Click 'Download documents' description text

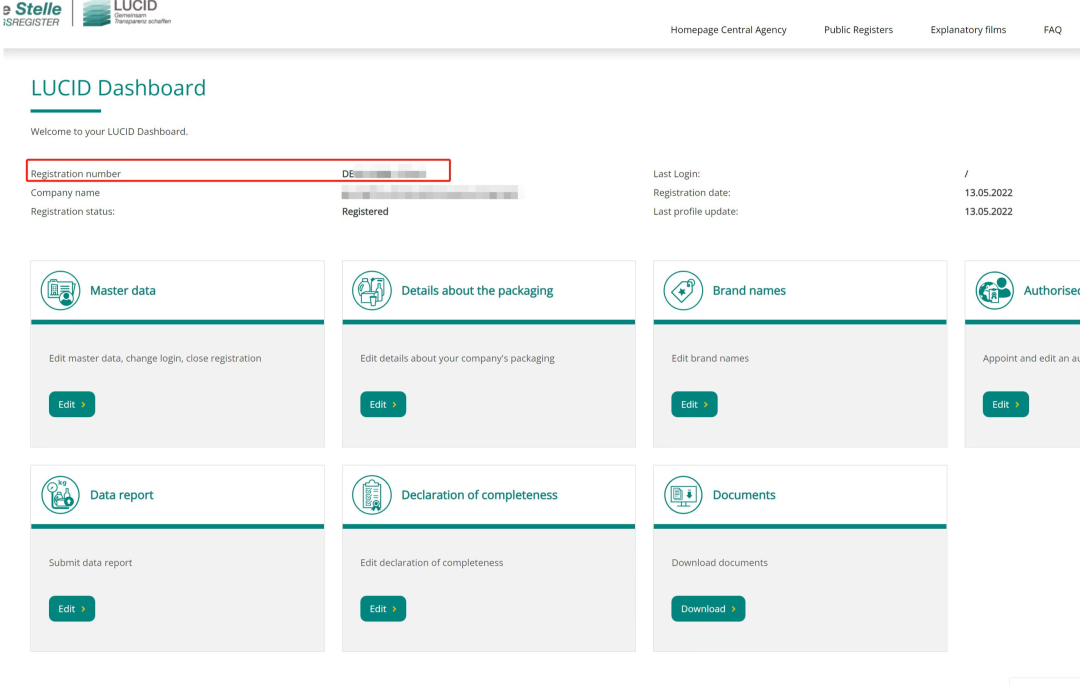pyautogui.click(x=720, y=563)
